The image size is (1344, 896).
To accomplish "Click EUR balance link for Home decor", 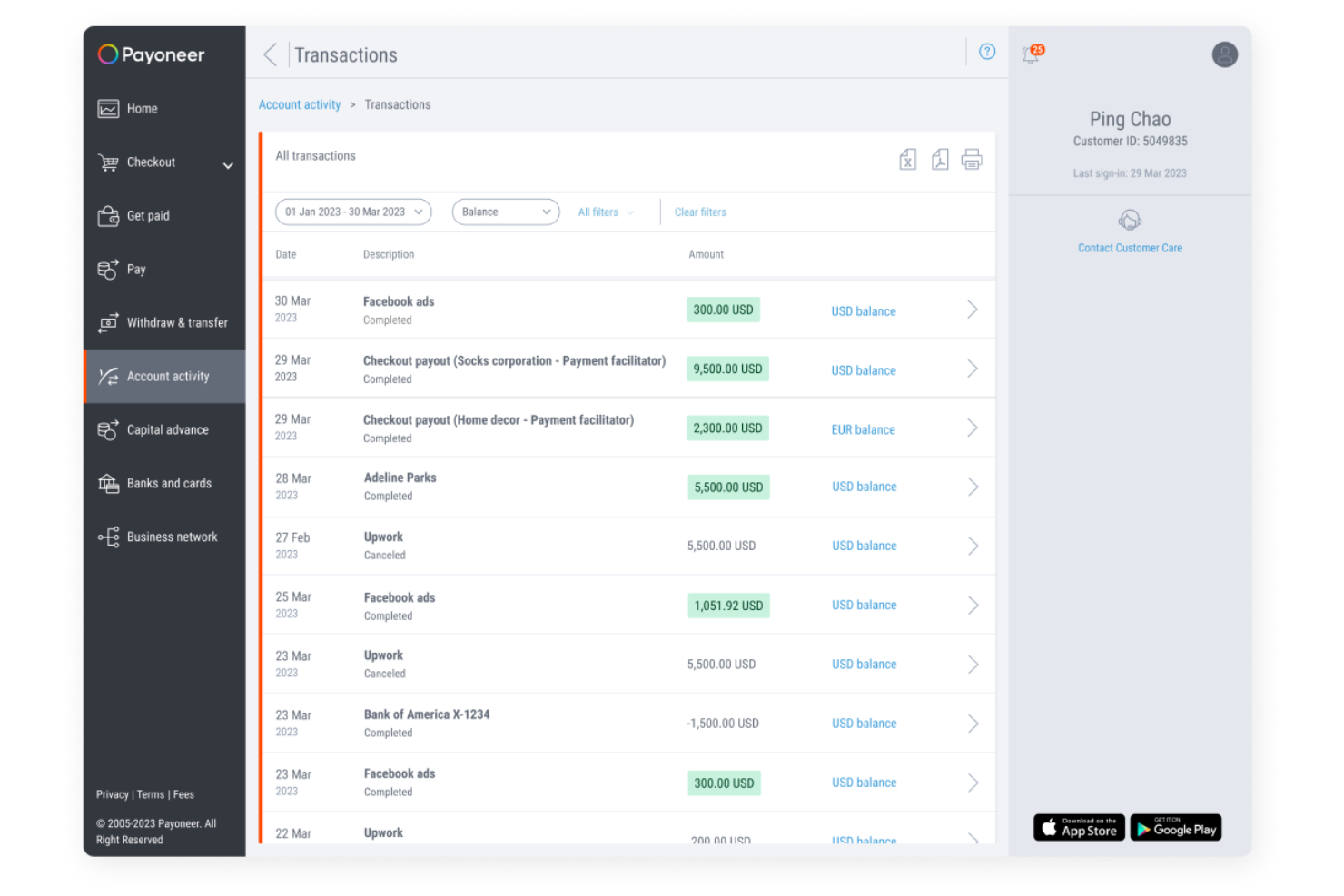I will click(863, 430).
